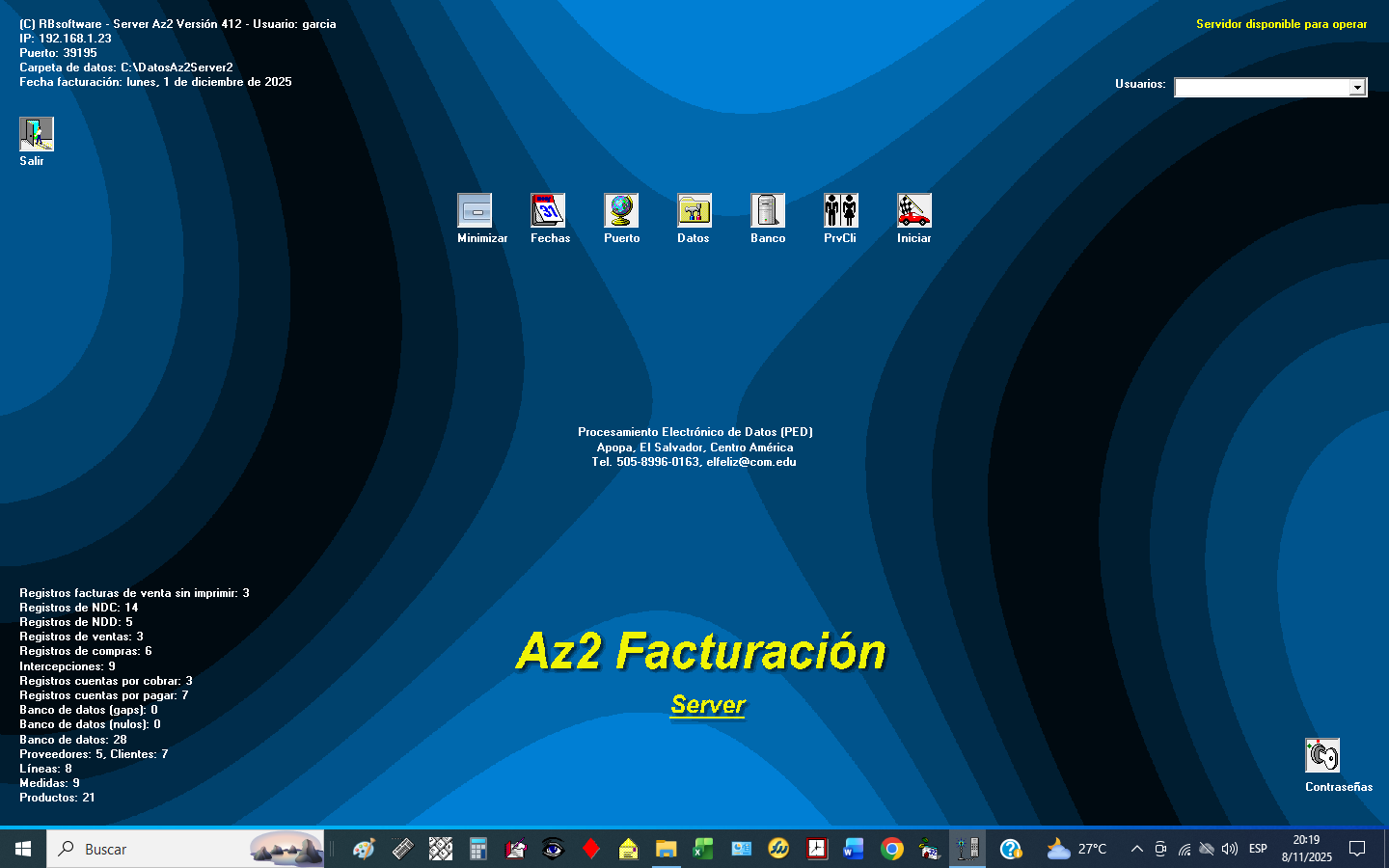Open Excel from the taskbar

[x=703, y=849]
